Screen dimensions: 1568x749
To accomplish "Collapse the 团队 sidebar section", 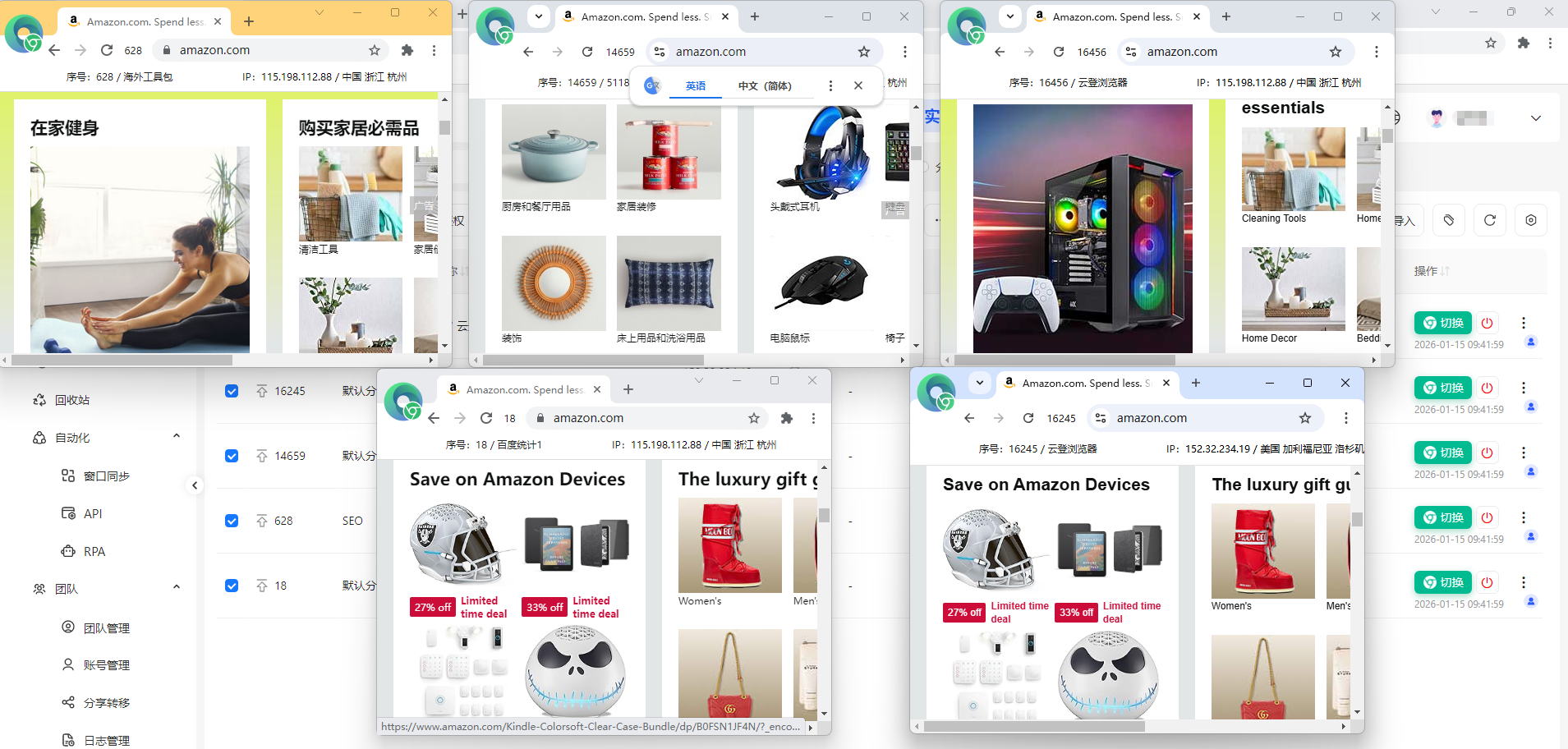I will [x=177, y=587].
